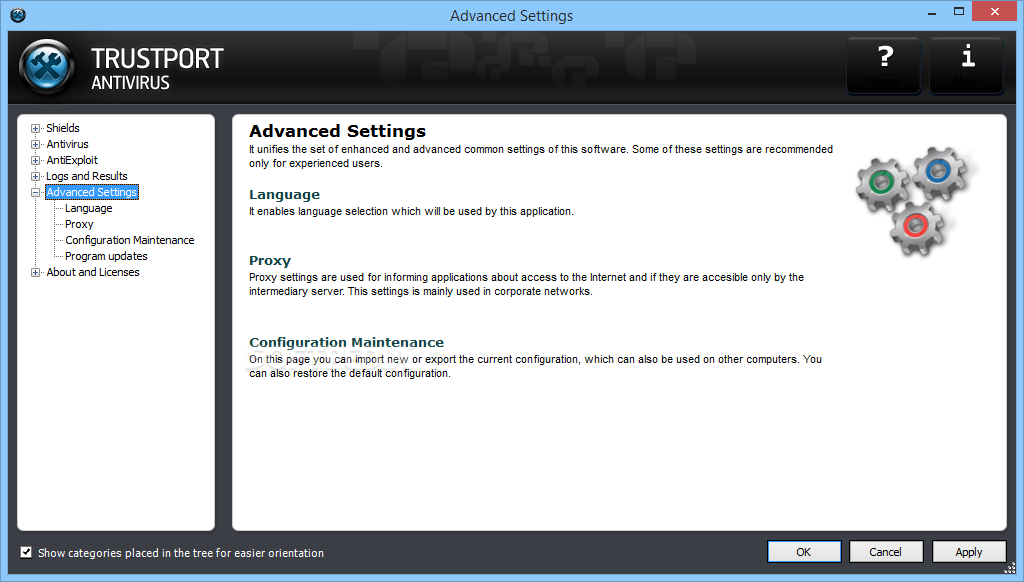Select Antivirus in the tree
Screen dimensions: 1024x582
(67, 144)
